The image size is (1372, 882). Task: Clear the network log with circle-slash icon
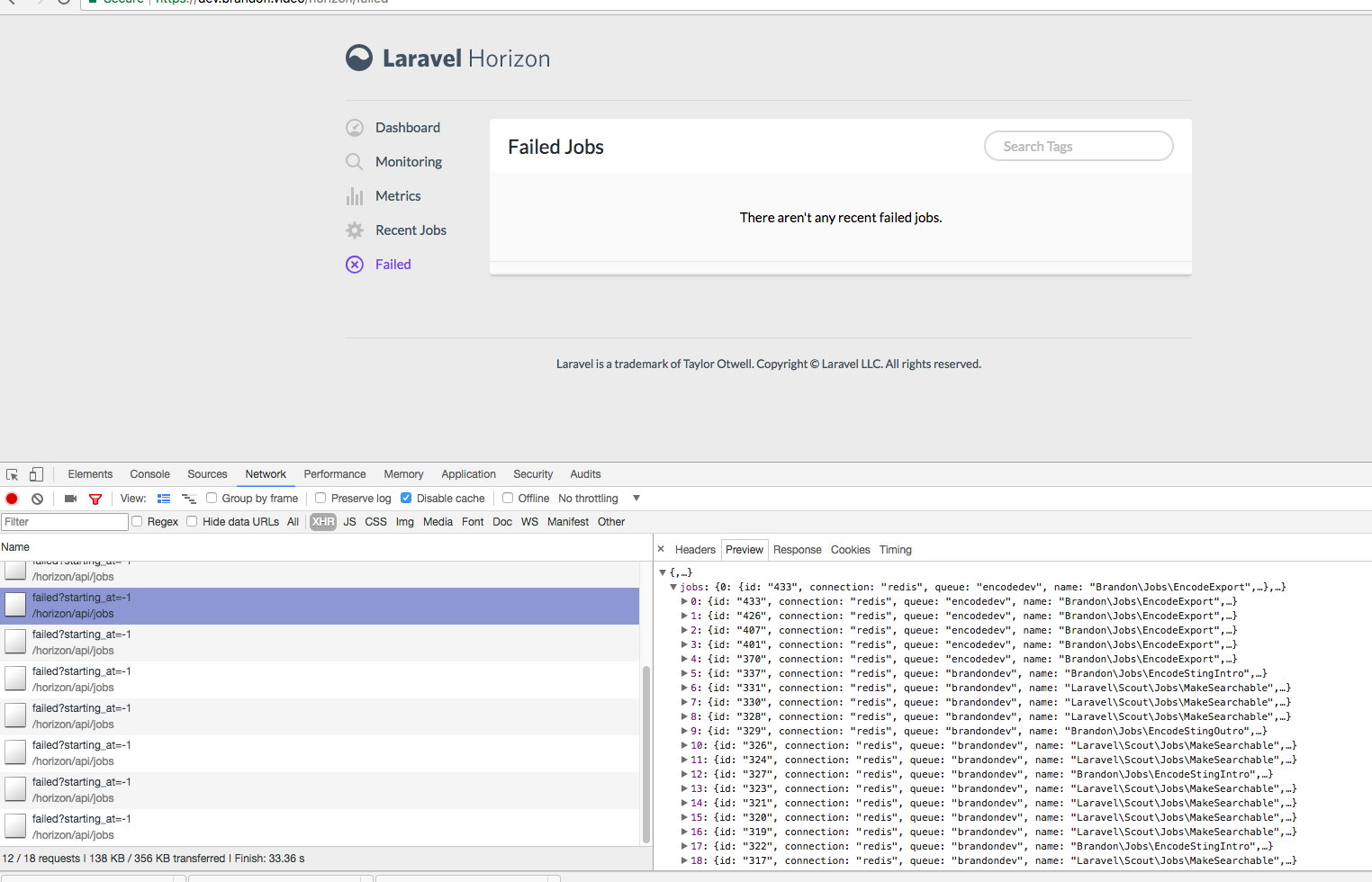point(37,498)
